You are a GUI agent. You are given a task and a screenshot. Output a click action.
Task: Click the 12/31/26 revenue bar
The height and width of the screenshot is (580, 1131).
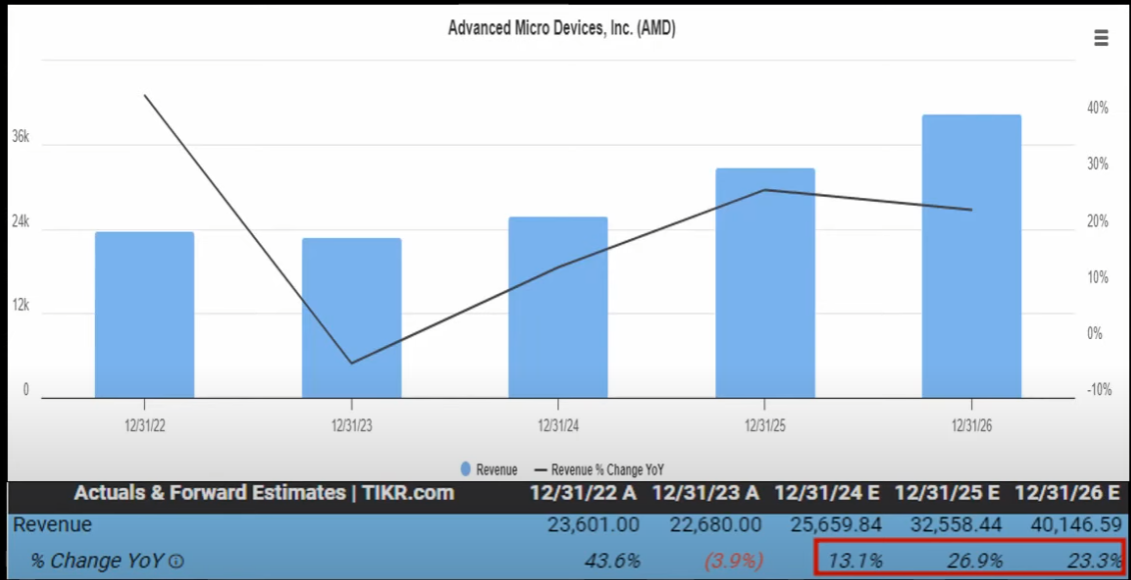971,256
